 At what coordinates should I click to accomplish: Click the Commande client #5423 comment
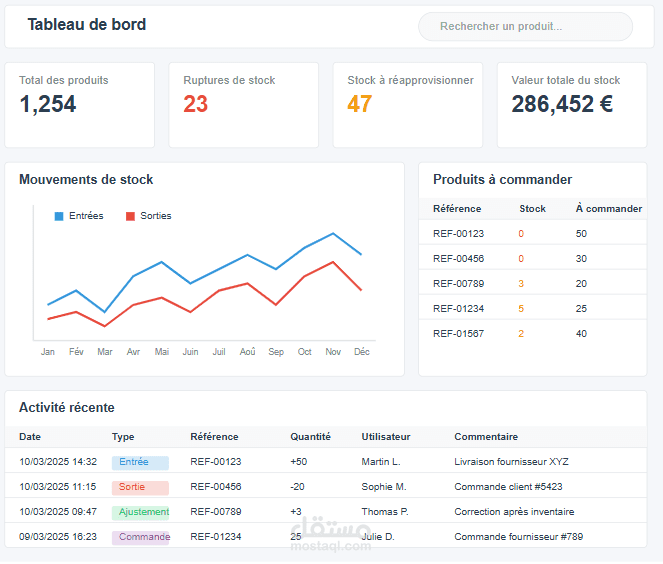pos(508,487)
